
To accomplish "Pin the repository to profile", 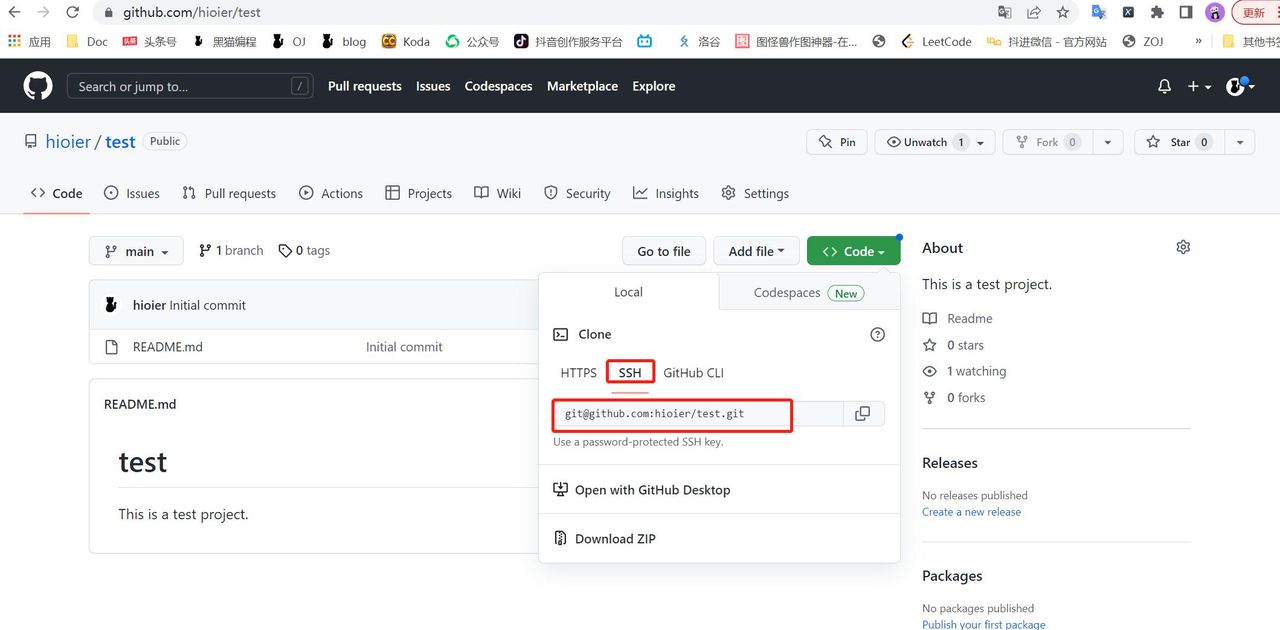I will tap(837, 142).
